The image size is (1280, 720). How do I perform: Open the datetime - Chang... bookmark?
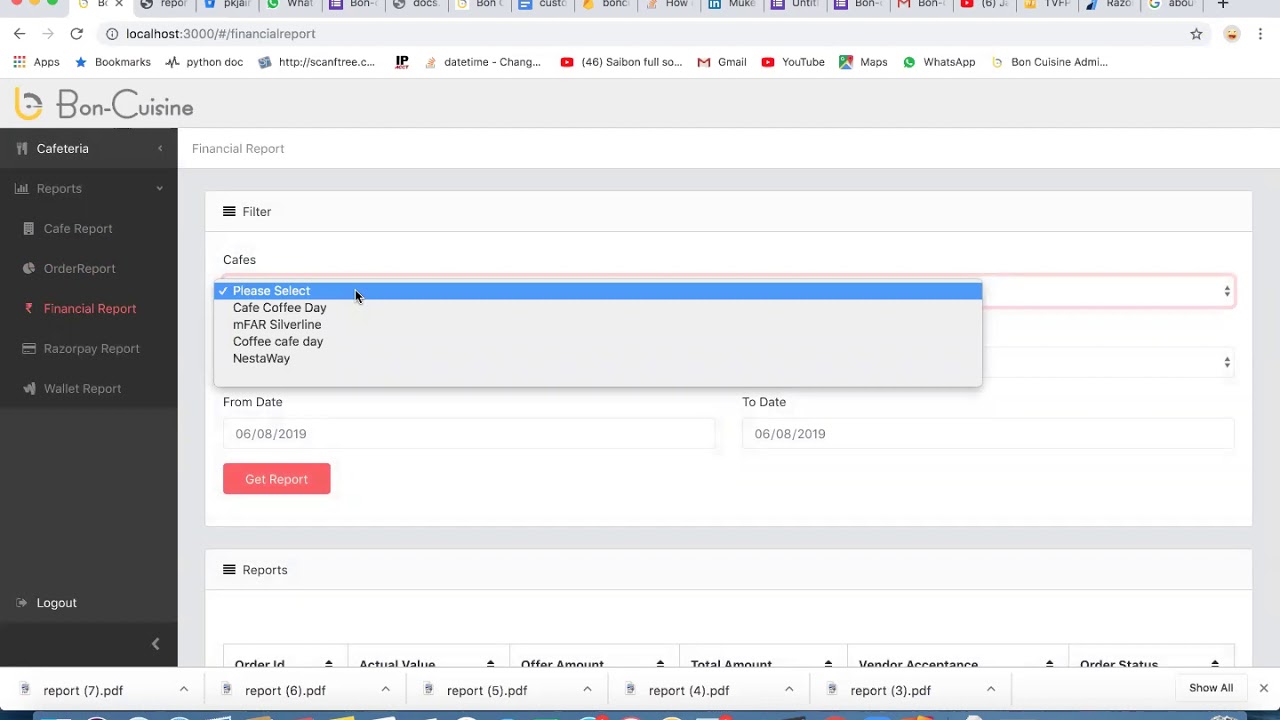coord(482,62)
